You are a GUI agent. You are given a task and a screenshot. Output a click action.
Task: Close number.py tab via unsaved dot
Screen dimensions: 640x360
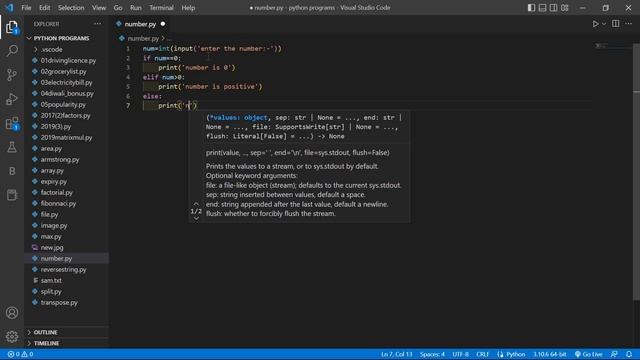163,24
